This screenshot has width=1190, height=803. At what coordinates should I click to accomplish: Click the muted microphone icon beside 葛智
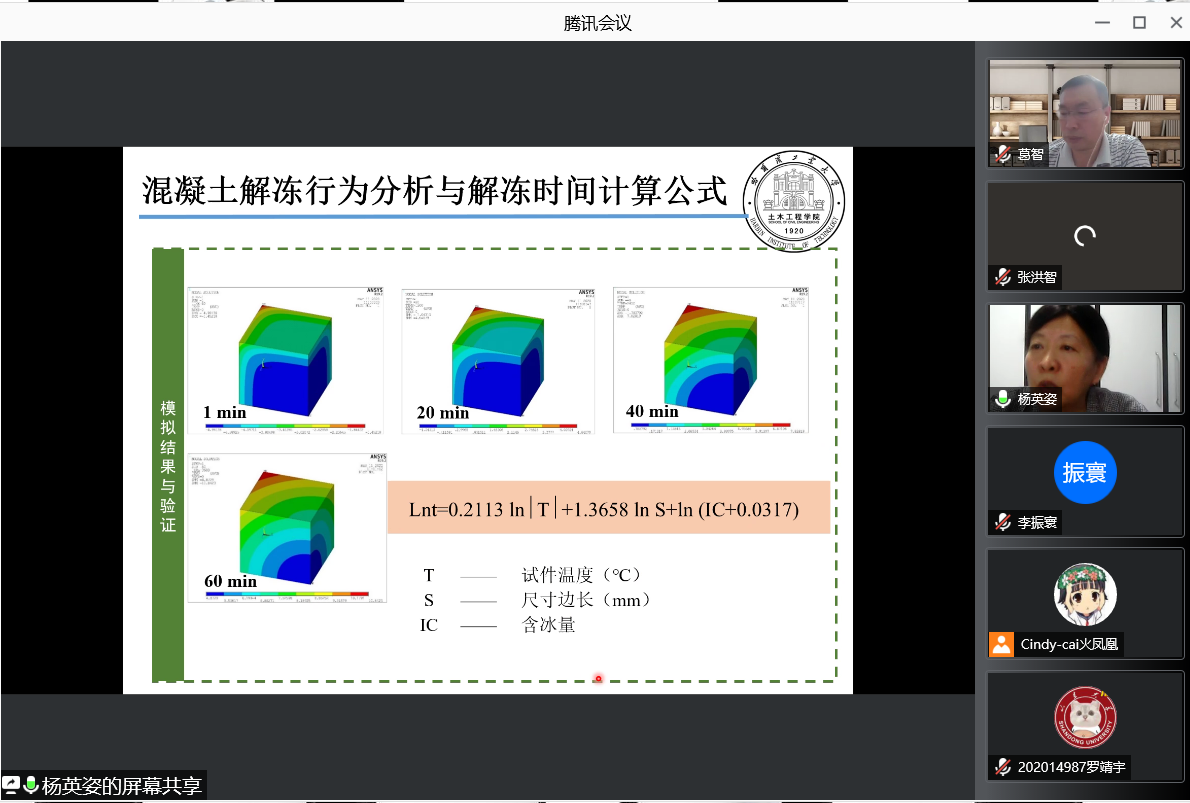[1003, 154]
